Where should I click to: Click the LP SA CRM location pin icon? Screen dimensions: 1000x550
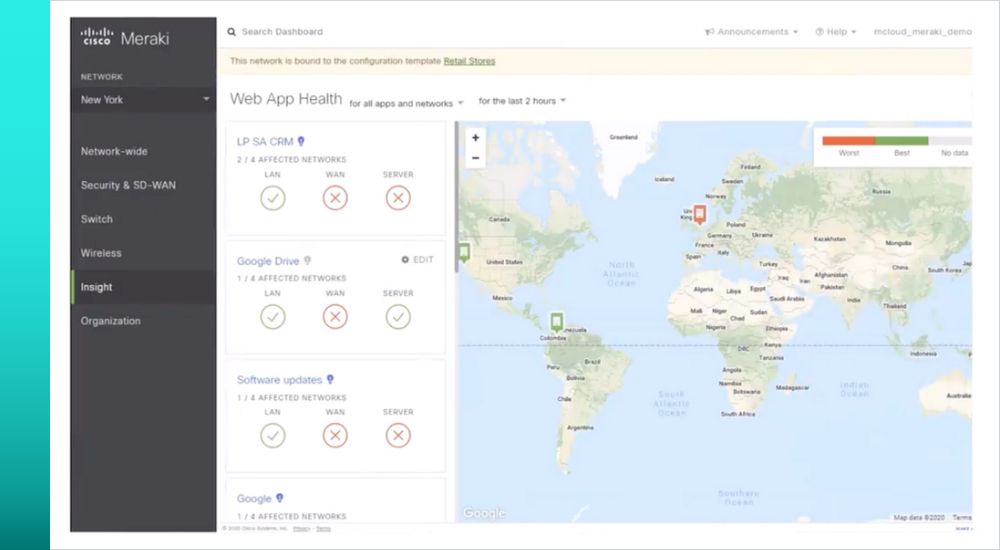pyautogui.click(x=301, y=141)
